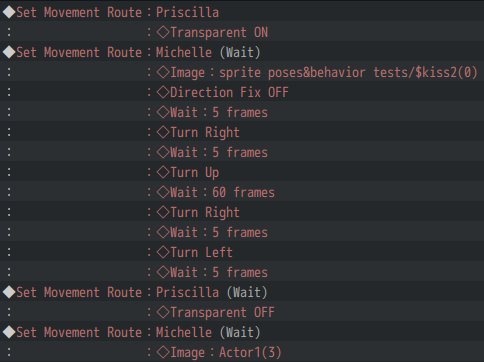Select the first Wait : 5 frames line

coord(242,112)
